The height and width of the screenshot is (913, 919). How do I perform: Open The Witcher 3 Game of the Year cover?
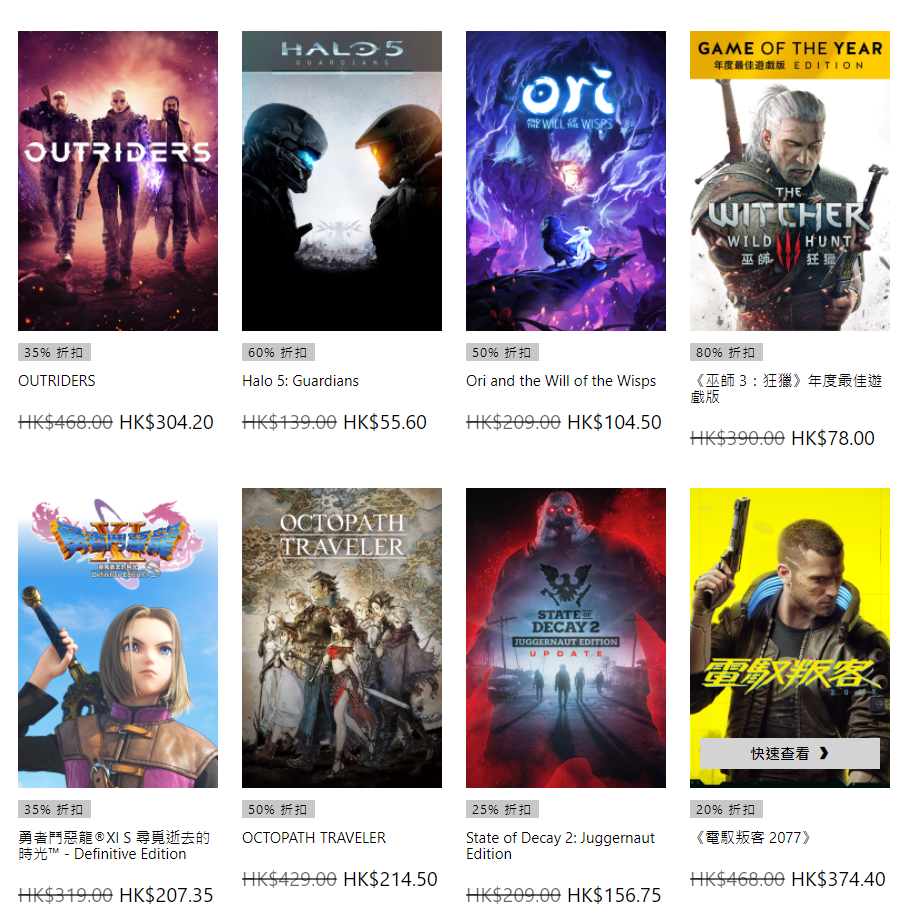point(789,181)
